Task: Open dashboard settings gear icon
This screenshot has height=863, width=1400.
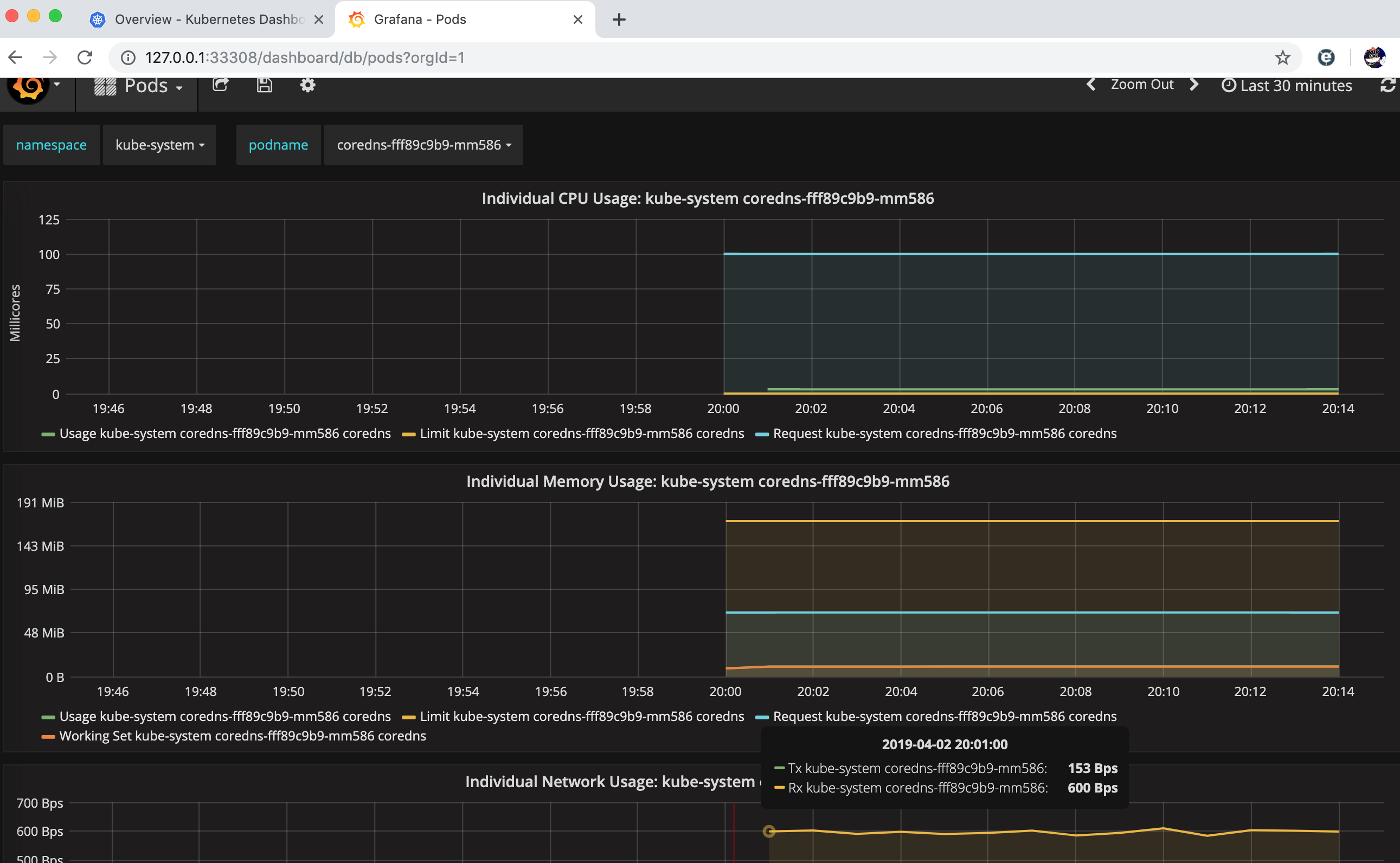Action: click(x=307, y=85)
